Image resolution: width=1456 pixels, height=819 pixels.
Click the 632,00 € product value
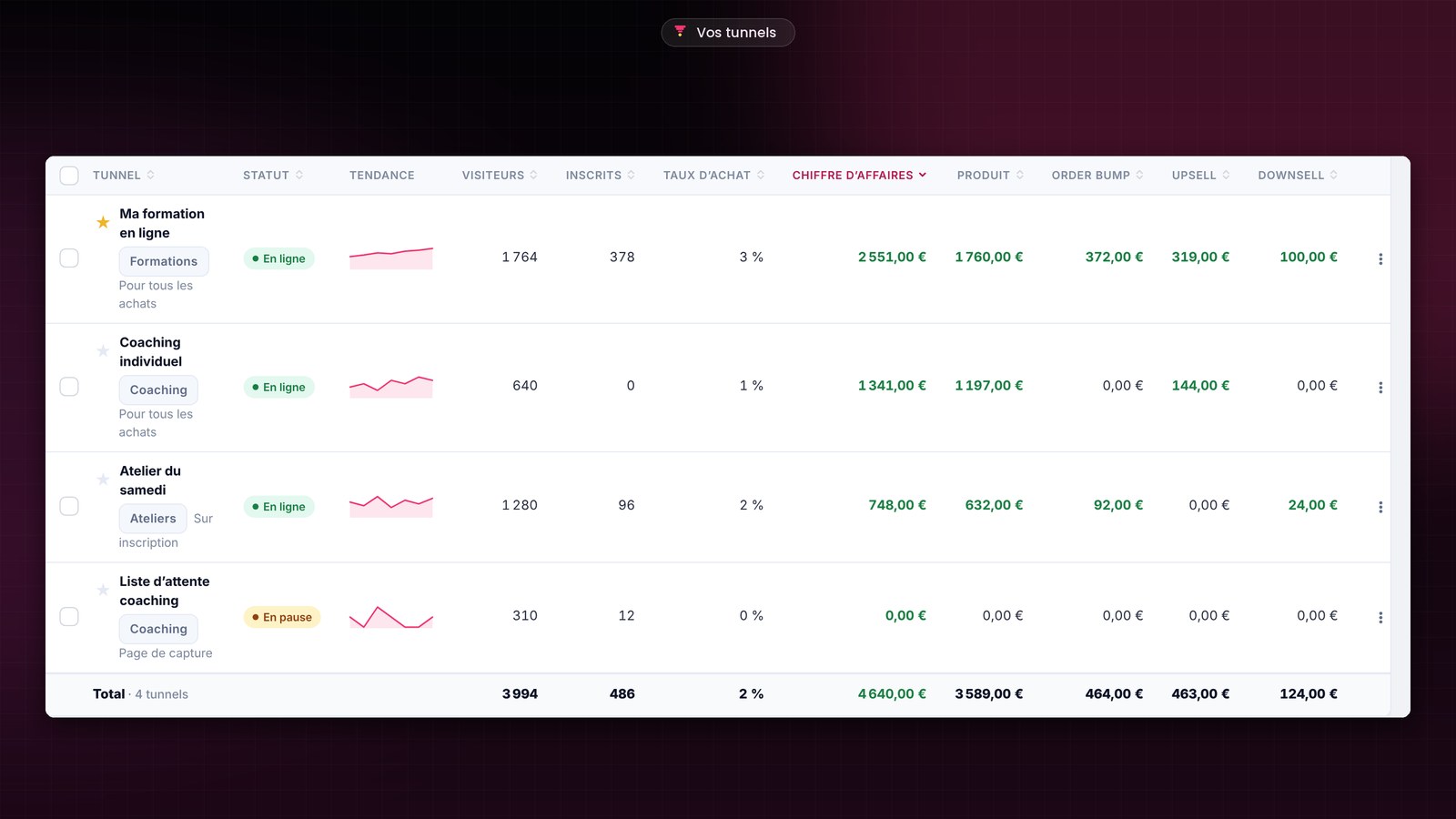coord(994,505)
